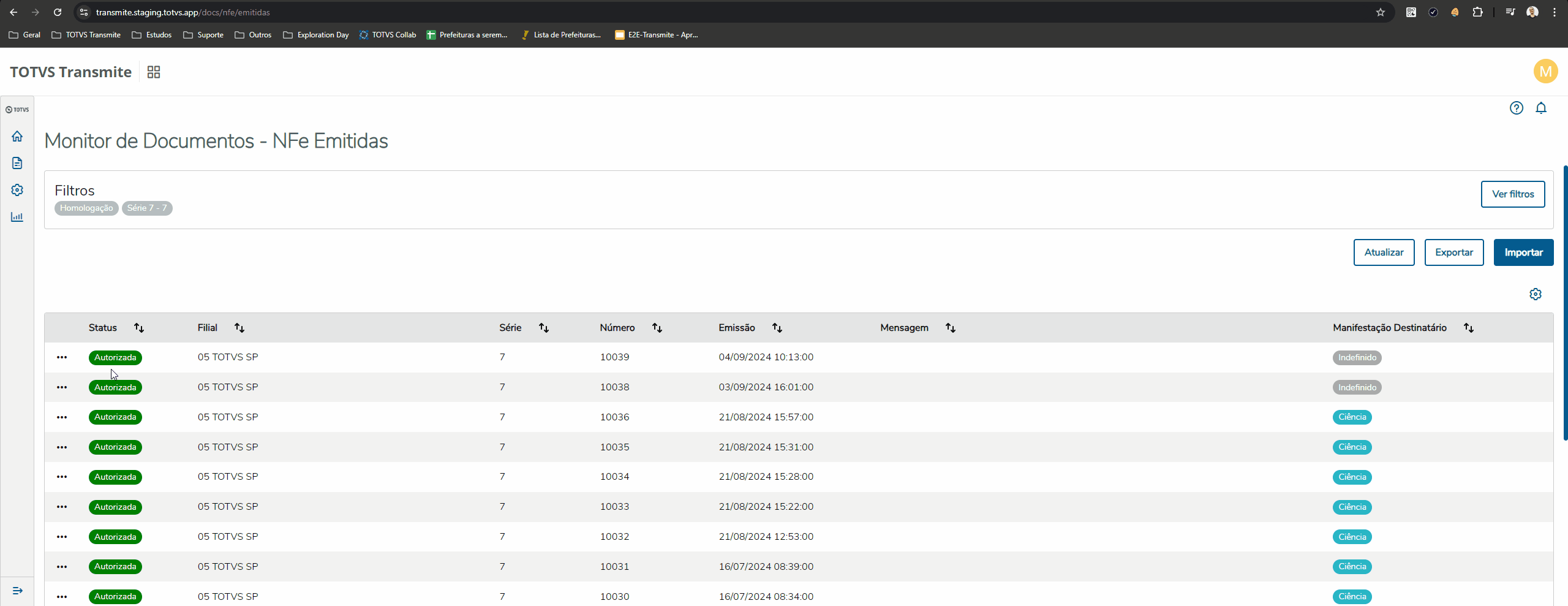Open Chrome three-dot menu
The width and height of the screenshot is (1568, 606).
[1555, 12]
